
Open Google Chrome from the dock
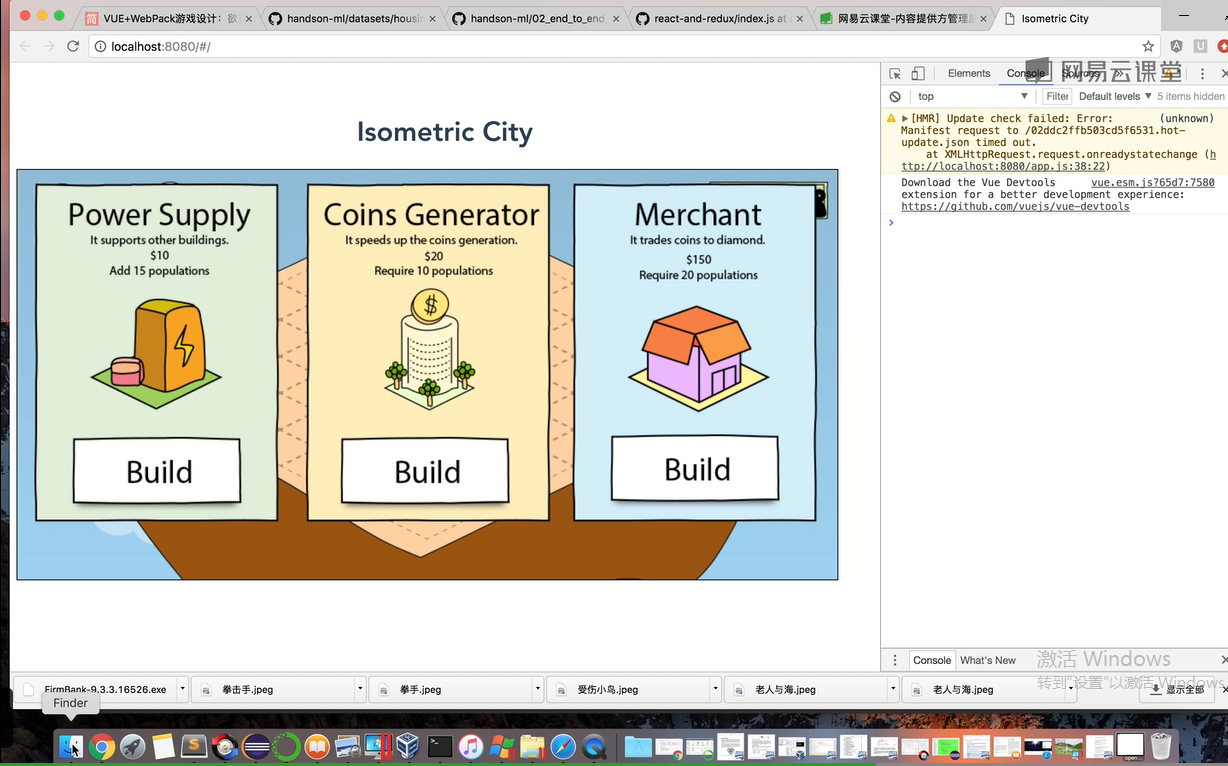pos(101,746)
